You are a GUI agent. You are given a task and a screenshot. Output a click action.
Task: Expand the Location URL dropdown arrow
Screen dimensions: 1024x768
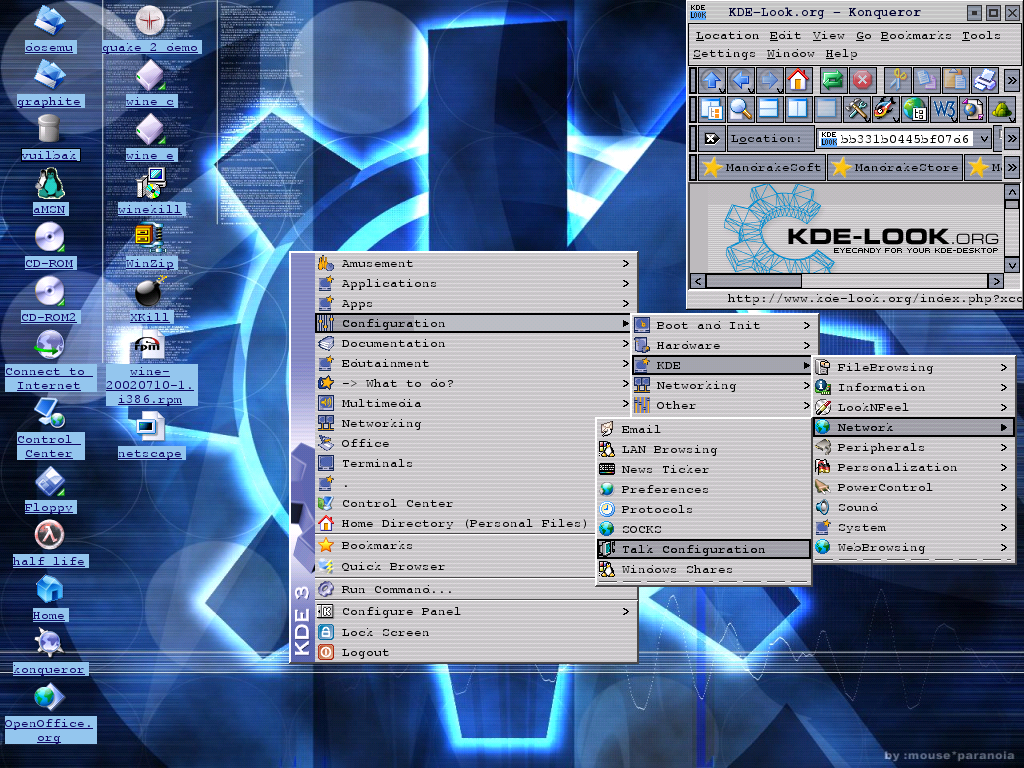(984, 138)
